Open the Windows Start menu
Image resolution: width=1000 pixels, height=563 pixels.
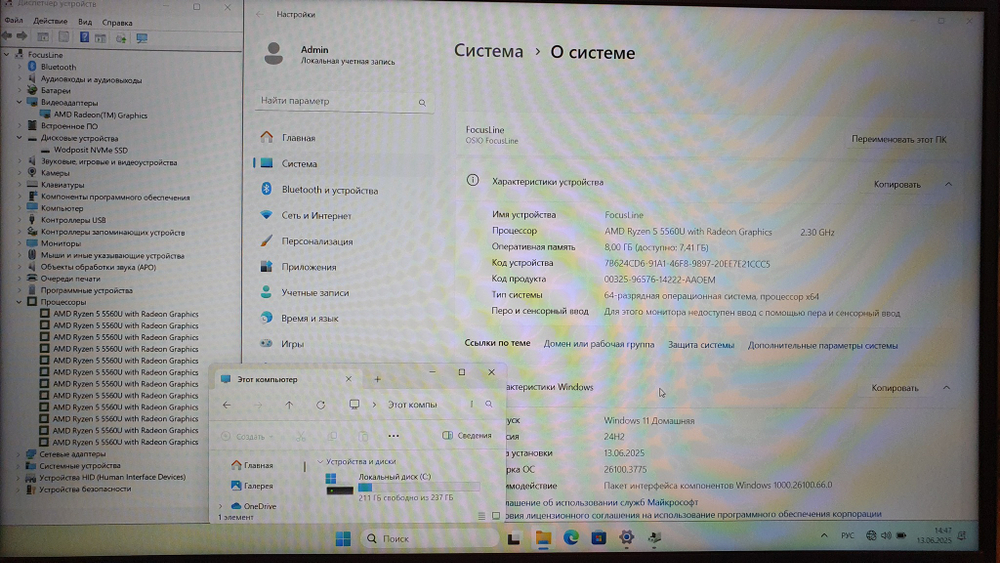[x=343, y=539]
